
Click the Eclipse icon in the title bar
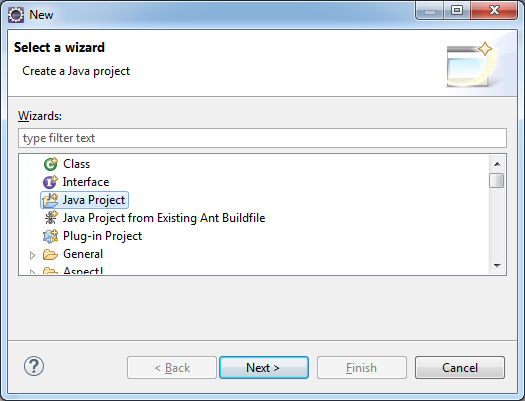click(x=16, y=15)
